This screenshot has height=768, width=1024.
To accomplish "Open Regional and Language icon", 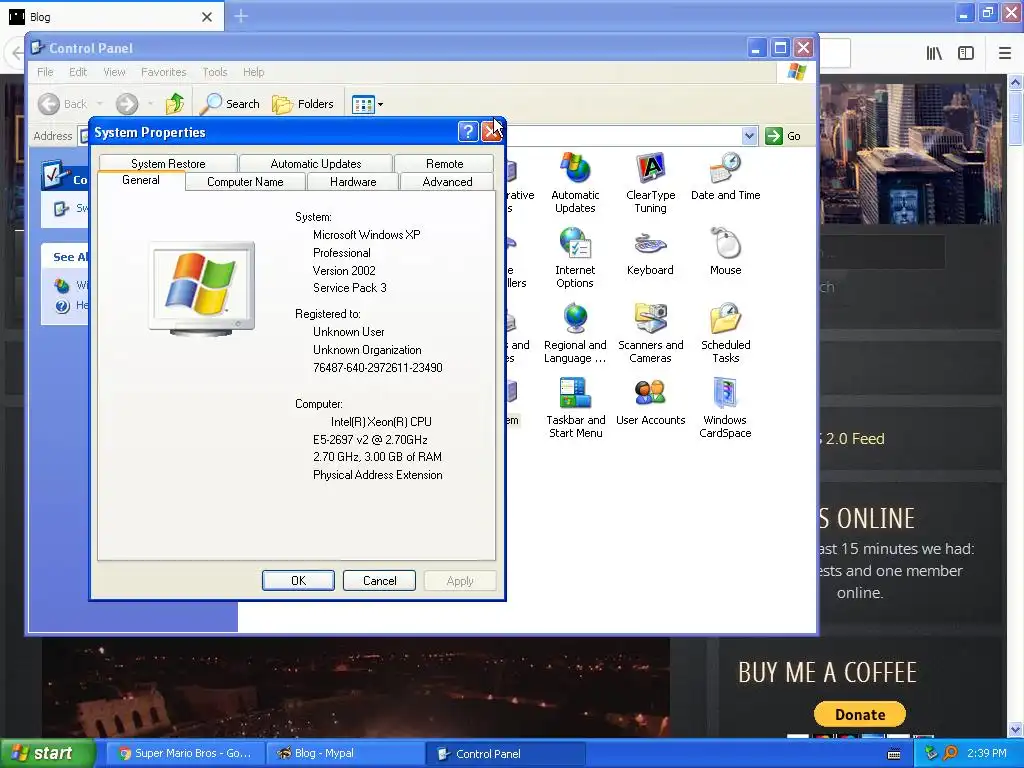I will click(x=575, y=333).
